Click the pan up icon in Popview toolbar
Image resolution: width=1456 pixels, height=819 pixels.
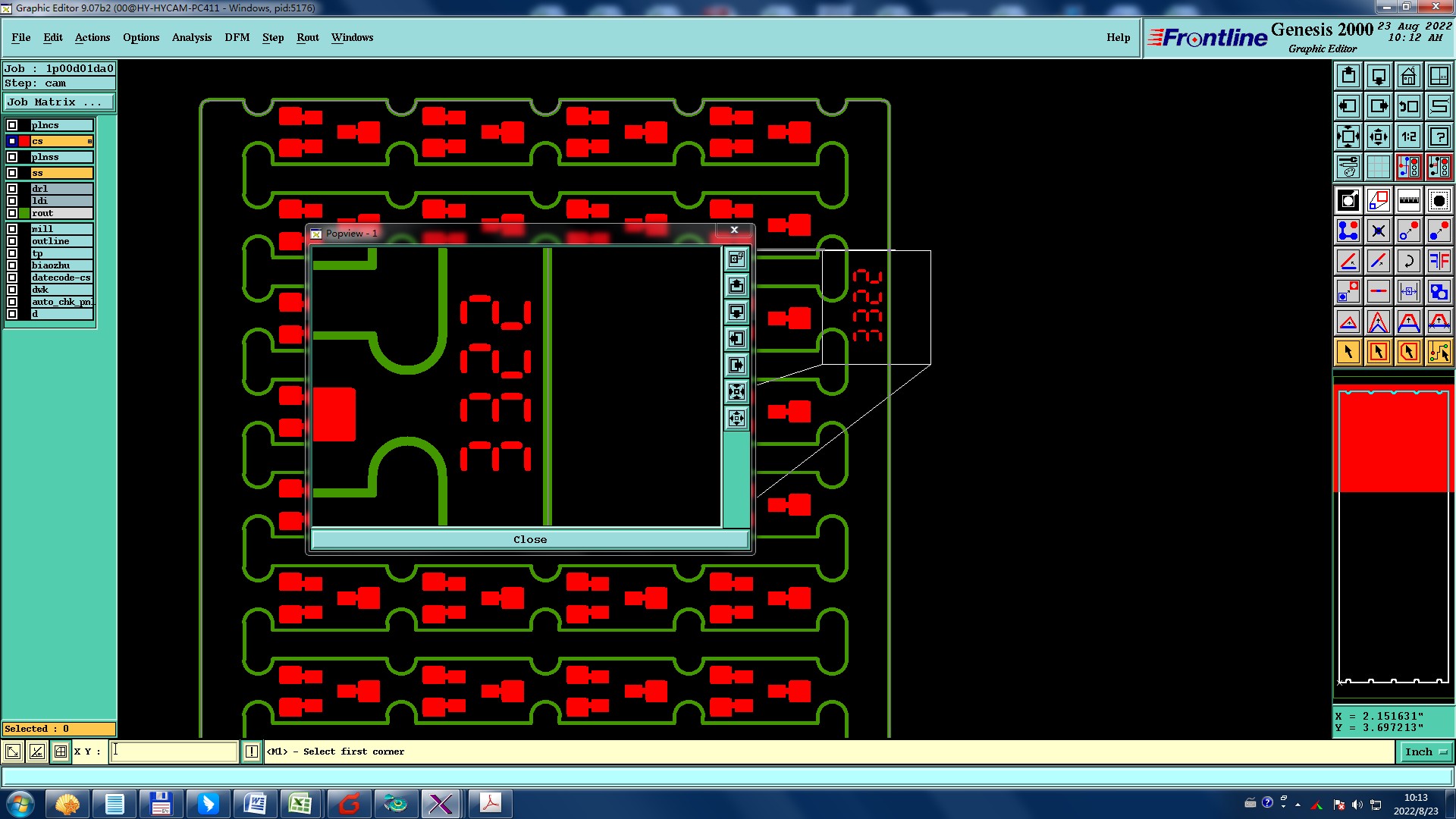(x=736, y=286)
